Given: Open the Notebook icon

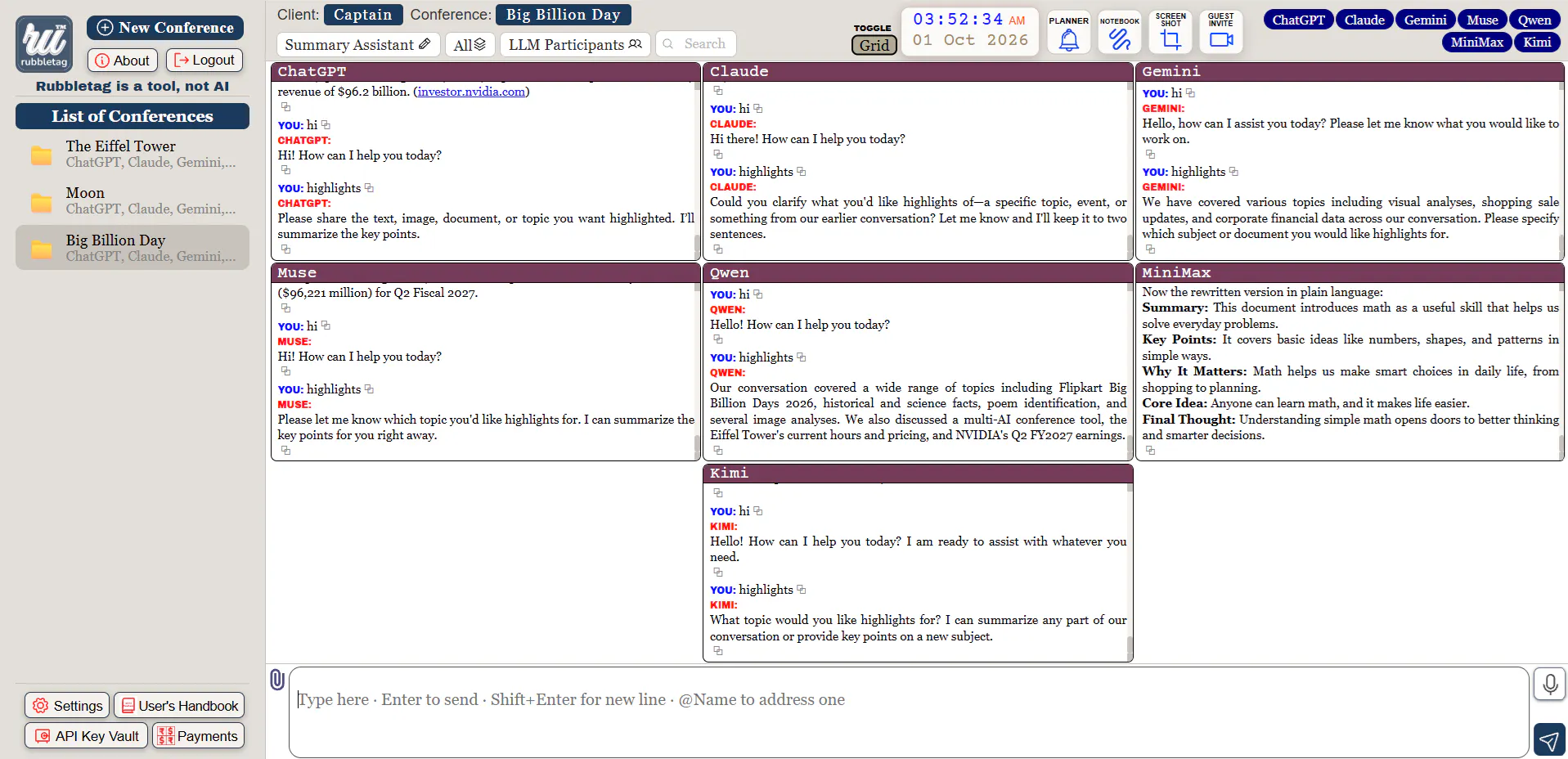Looking at the screenshot, I should coord(1119,33).
